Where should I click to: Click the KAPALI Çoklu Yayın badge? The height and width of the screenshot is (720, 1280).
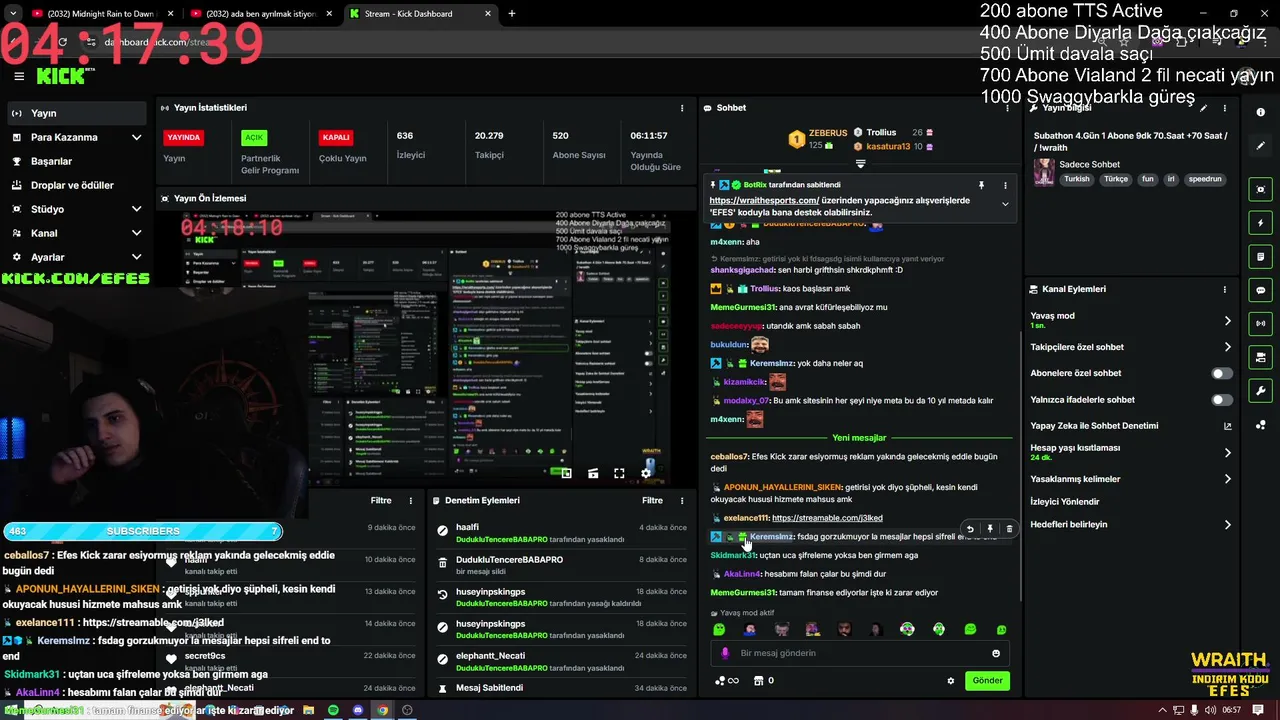click(x=336, y=137)
